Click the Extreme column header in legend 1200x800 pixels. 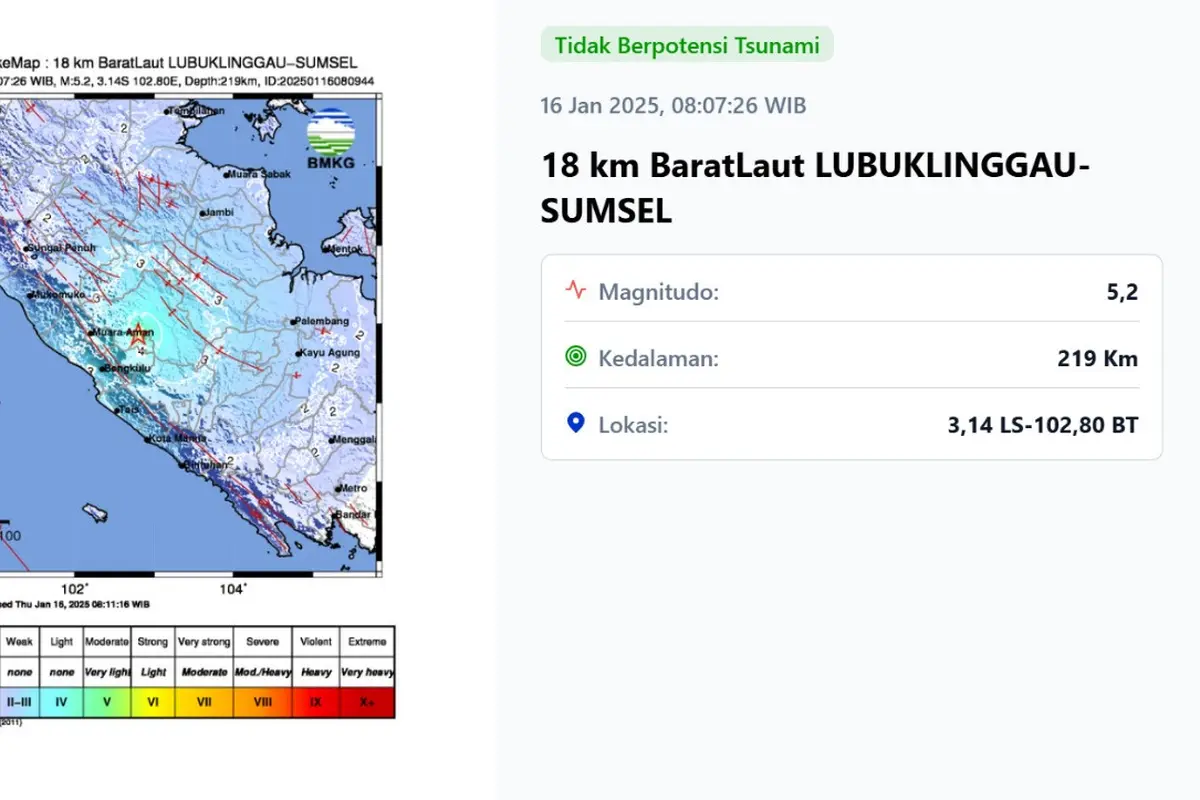[x=367, y=642]
